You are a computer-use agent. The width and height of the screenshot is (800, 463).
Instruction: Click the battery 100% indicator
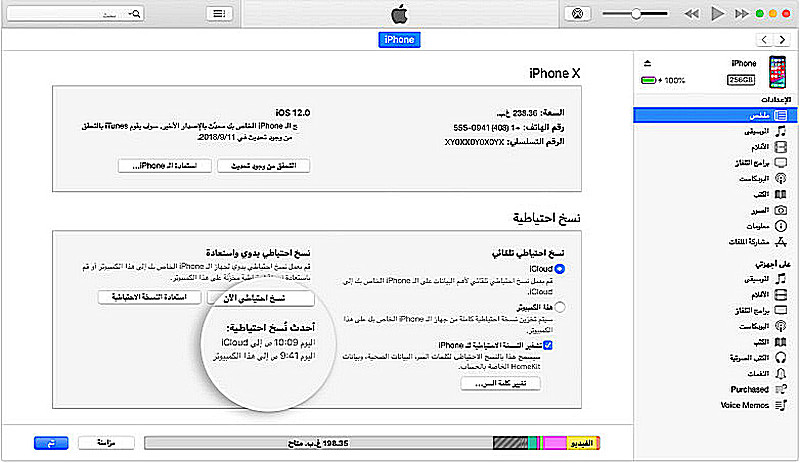tap(663, 80)
